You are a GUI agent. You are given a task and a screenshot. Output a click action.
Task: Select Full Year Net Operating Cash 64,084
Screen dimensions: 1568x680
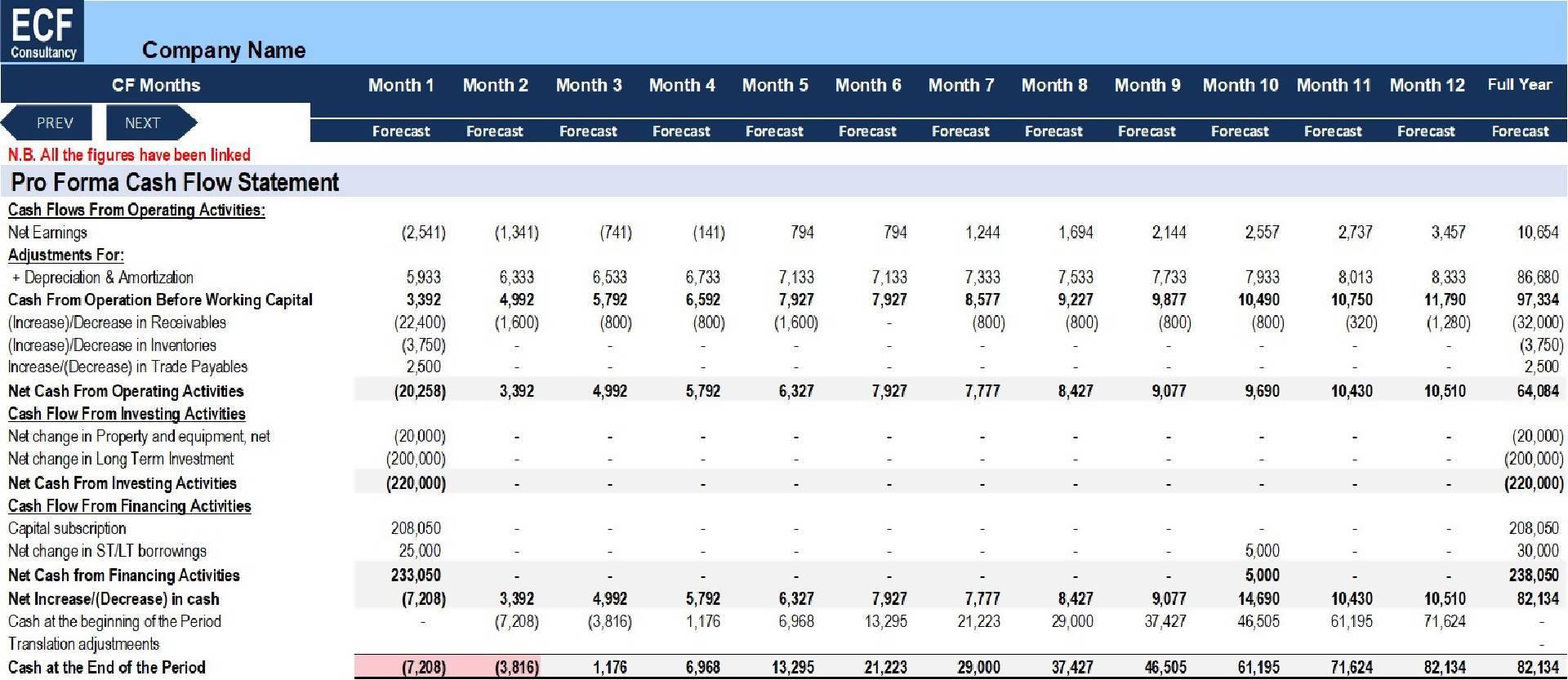(1538, 391)
